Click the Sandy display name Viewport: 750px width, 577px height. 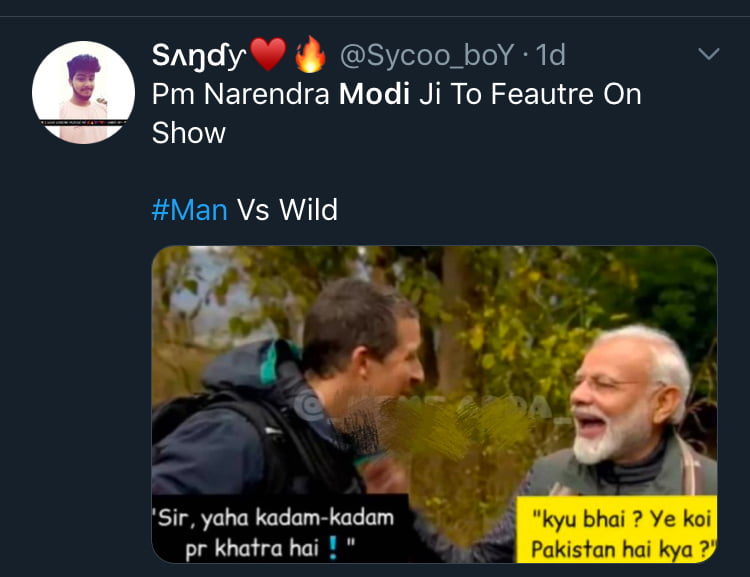198,55
